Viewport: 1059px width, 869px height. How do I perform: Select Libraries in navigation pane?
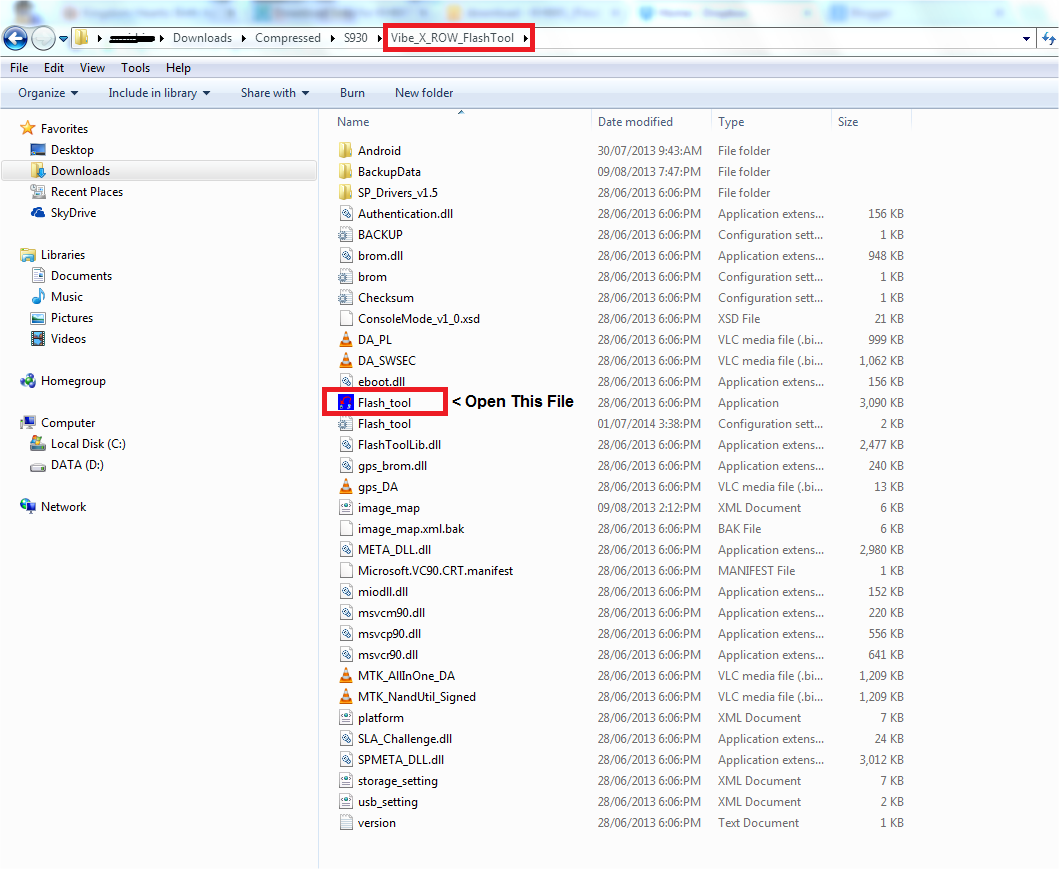[x=63, y=255]
